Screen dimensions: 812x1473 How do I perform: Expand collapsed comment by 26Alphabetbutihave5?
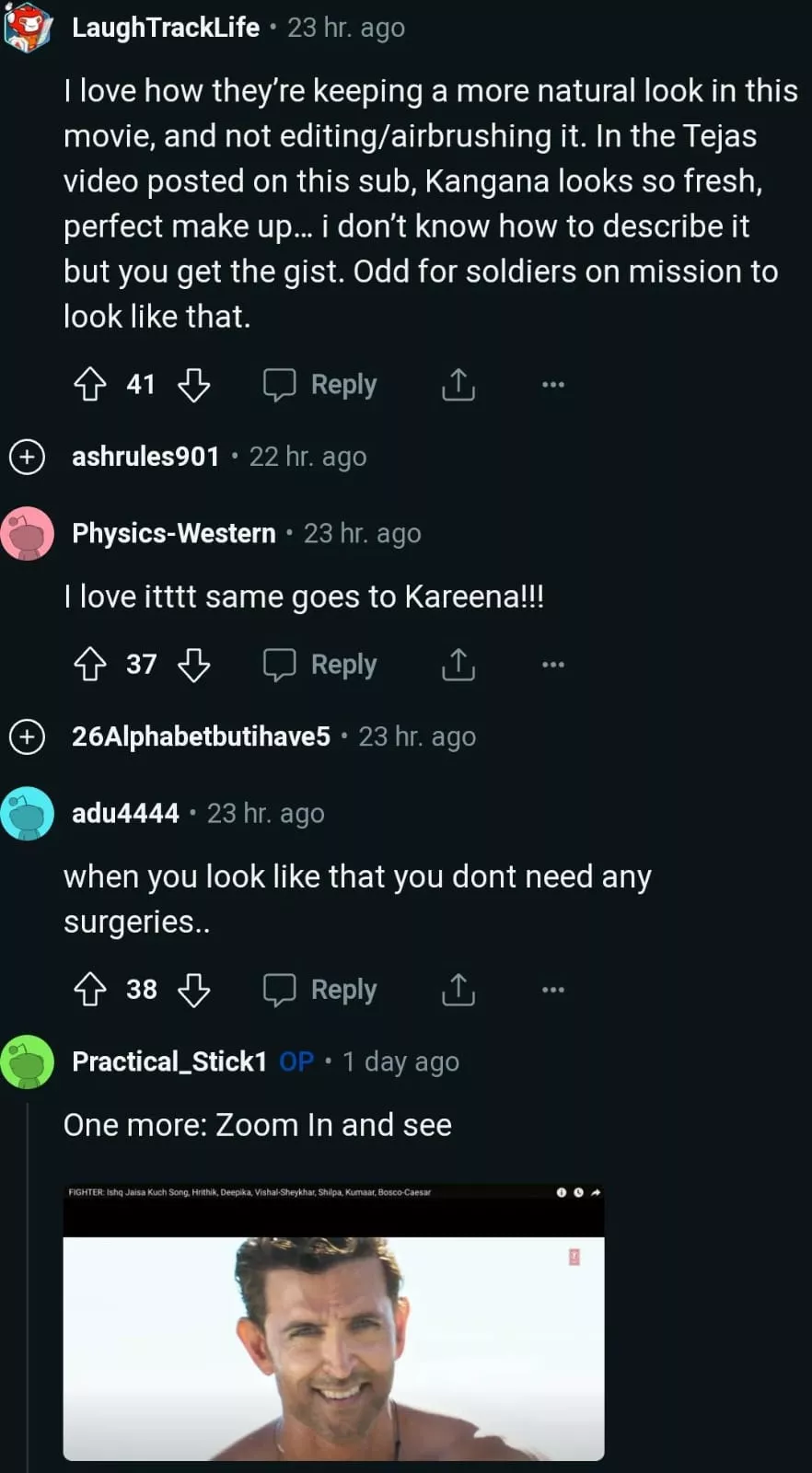coord(27,736)
